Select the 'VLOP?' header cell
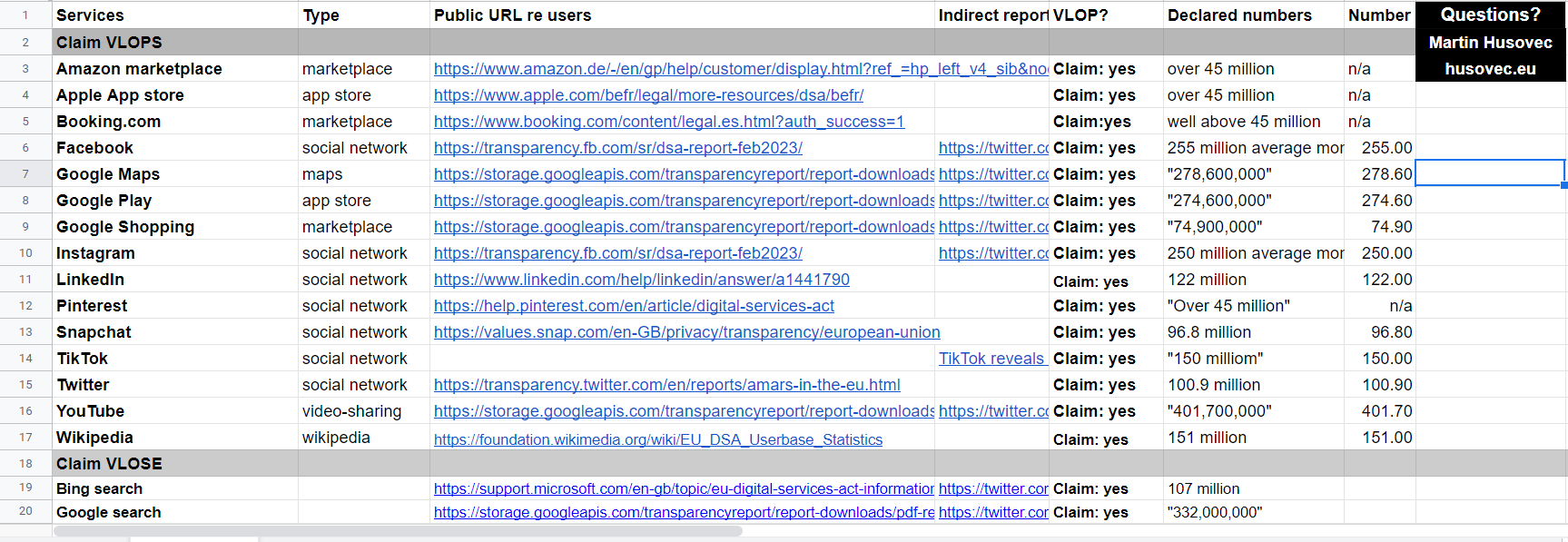 click(x=1106, y=15)
